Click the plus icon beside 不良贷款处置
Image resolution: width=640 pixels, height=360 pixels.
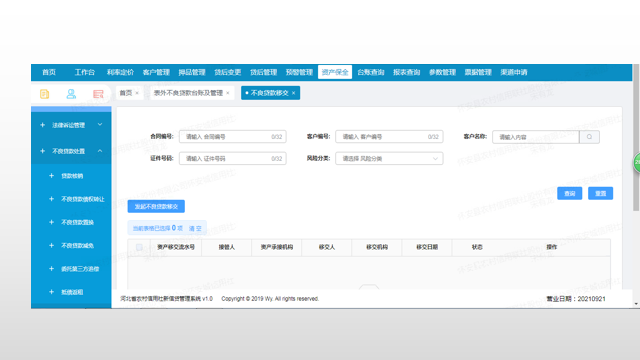(42, 151)
